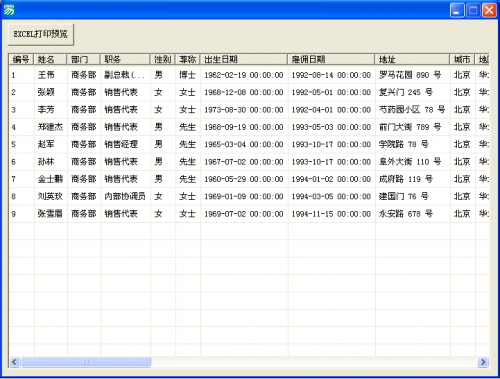Click the 商务部 cell in 王伟's row
The height and width of the screenshot is (379, 500).
pos(84,75)
